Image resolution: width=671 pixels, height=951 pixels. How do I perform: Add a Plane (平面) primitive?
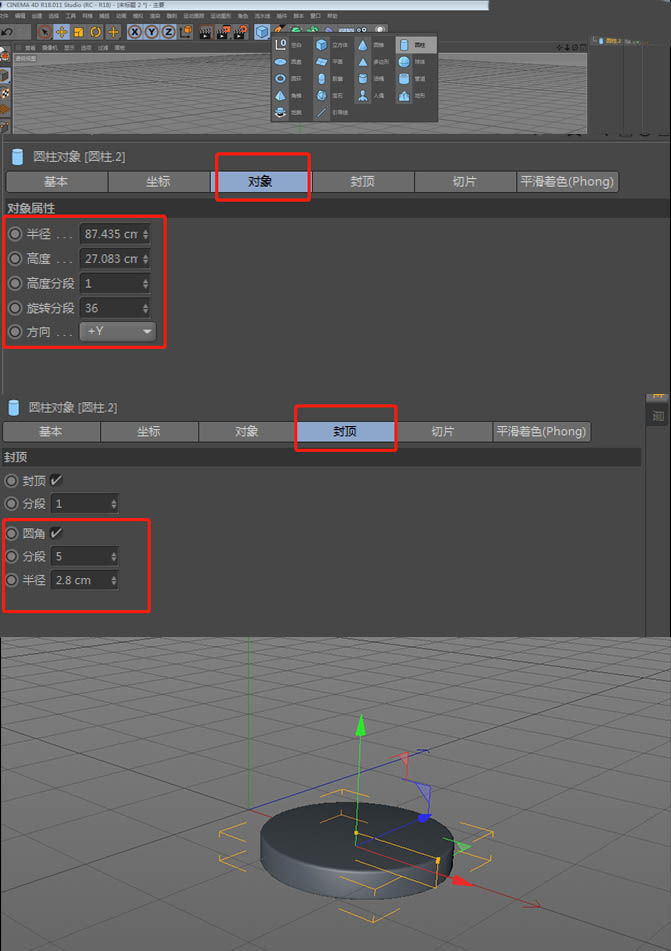[x=322, y=61]
